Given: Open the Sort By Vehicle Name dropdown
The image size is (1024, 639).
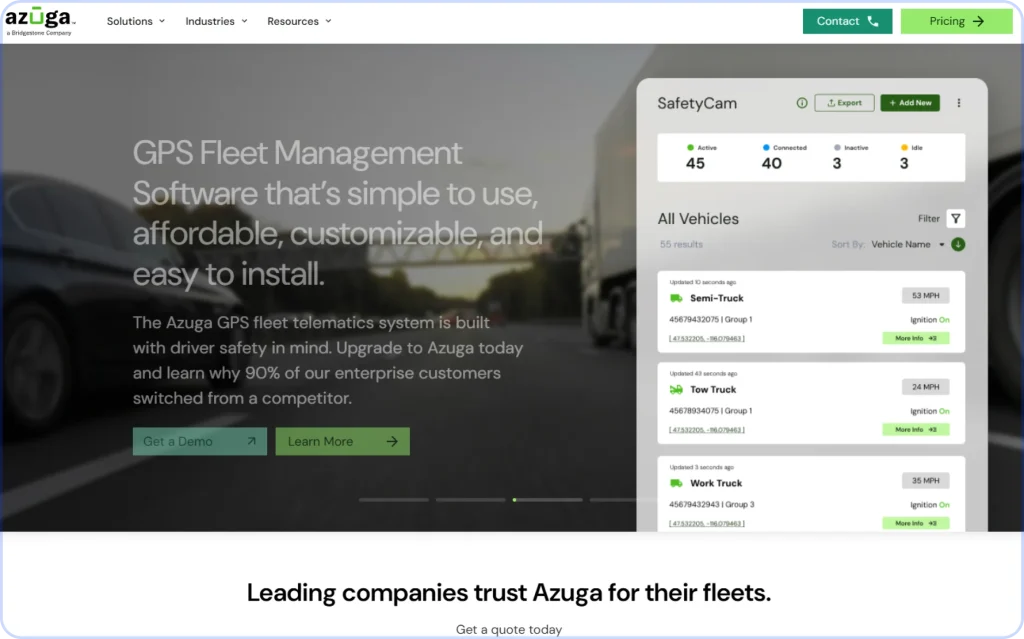Looking at the screenshot, I should (908, 244).
